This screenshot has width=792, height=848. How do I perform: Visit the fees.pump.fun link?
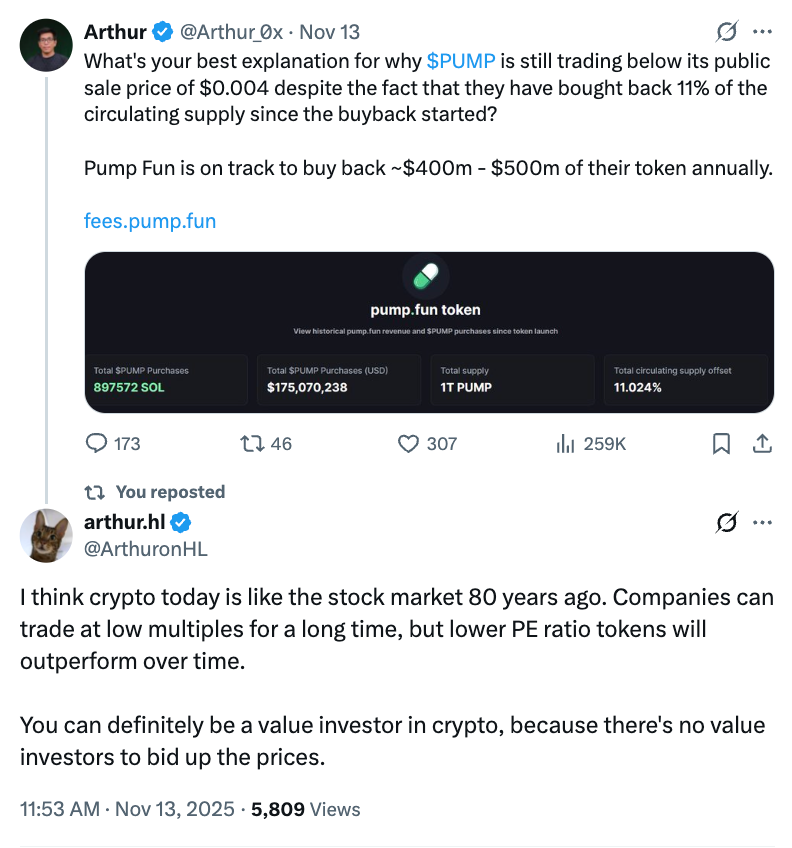(150, 220)
